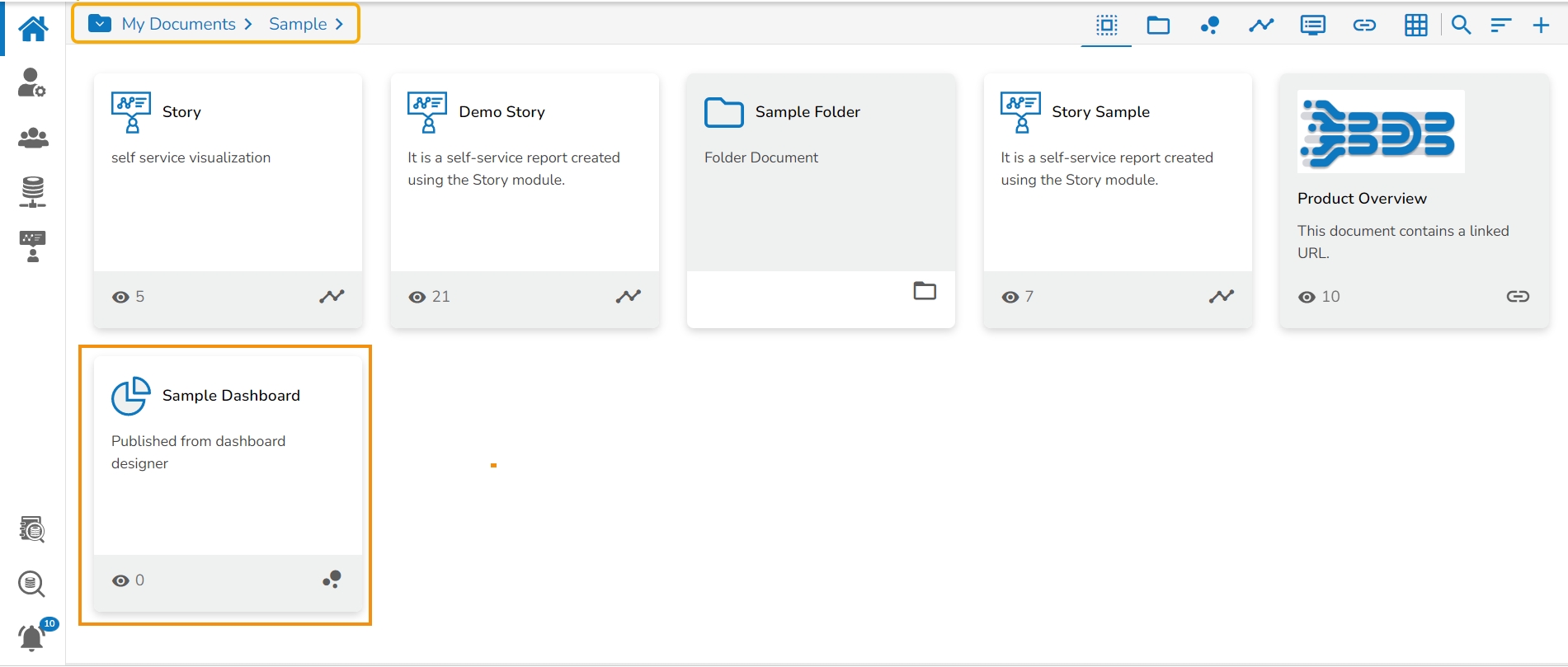The image size is (1568, 667).
Task: Filter by dashboards icon in toolbar
Action: 1210,25
